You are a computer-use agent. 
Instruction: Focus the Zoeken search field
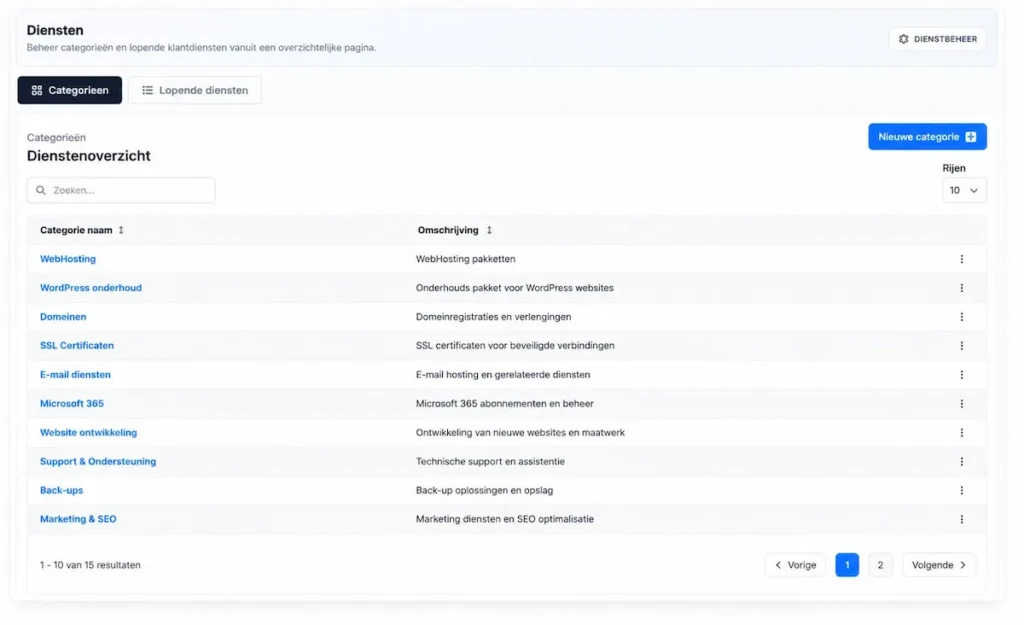pos(121,190)
